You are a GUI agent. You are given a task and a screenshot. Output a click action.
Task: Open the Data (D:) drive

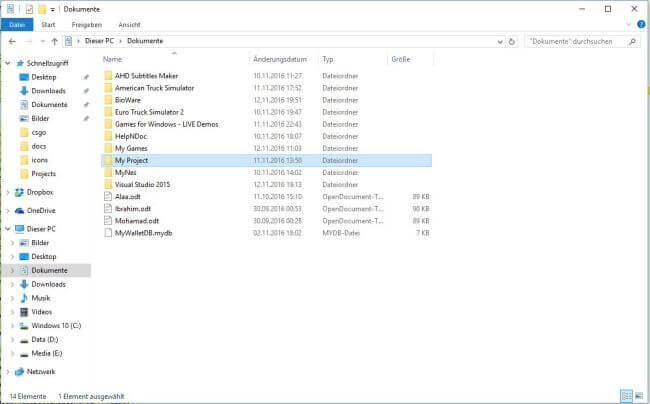45,339
